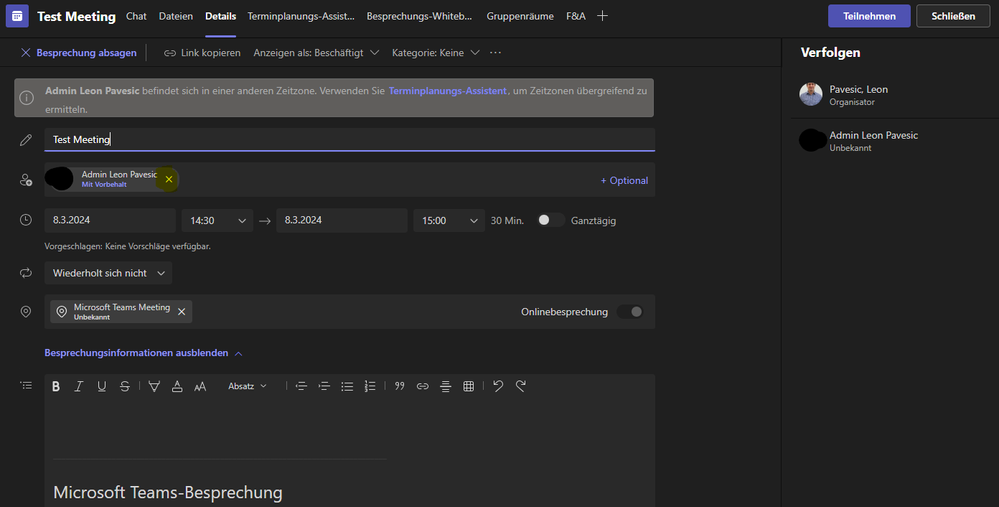Open the Kategorie: Keine dropdown
Screen dimensions: 999x507
point(436,53)
